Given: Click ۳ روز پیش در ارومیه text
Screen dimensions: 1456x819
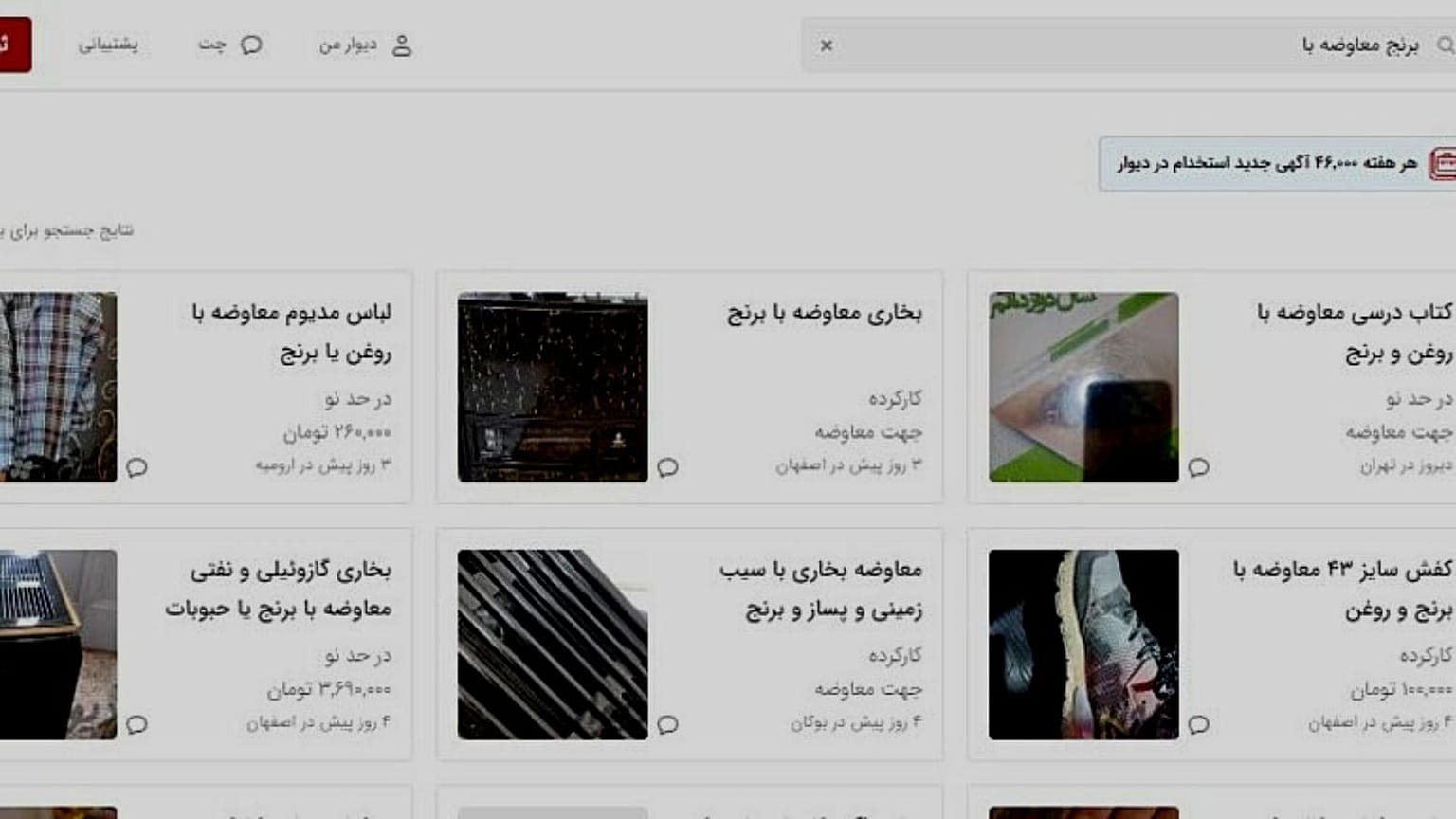Looking at the screenshot, I should click(x=322, y=465).
